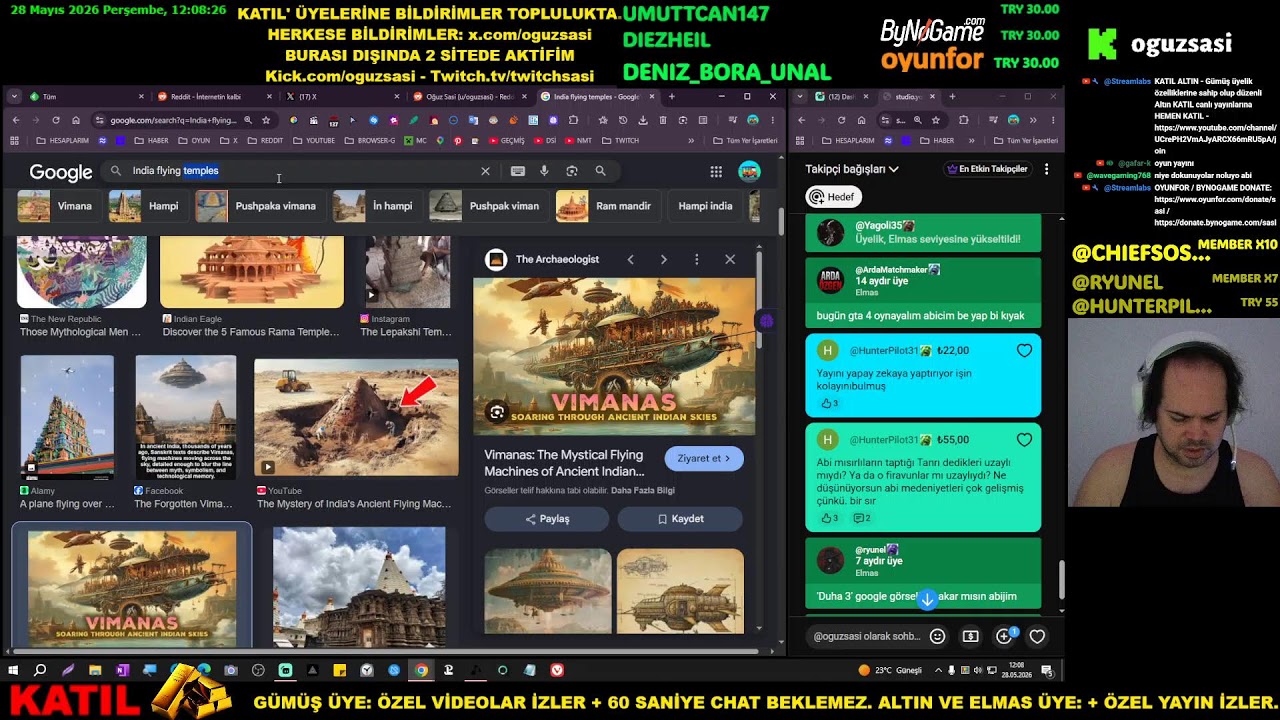Share the image with Paylaş button
The image size is (1280, 720).
(x=547, y=519)
